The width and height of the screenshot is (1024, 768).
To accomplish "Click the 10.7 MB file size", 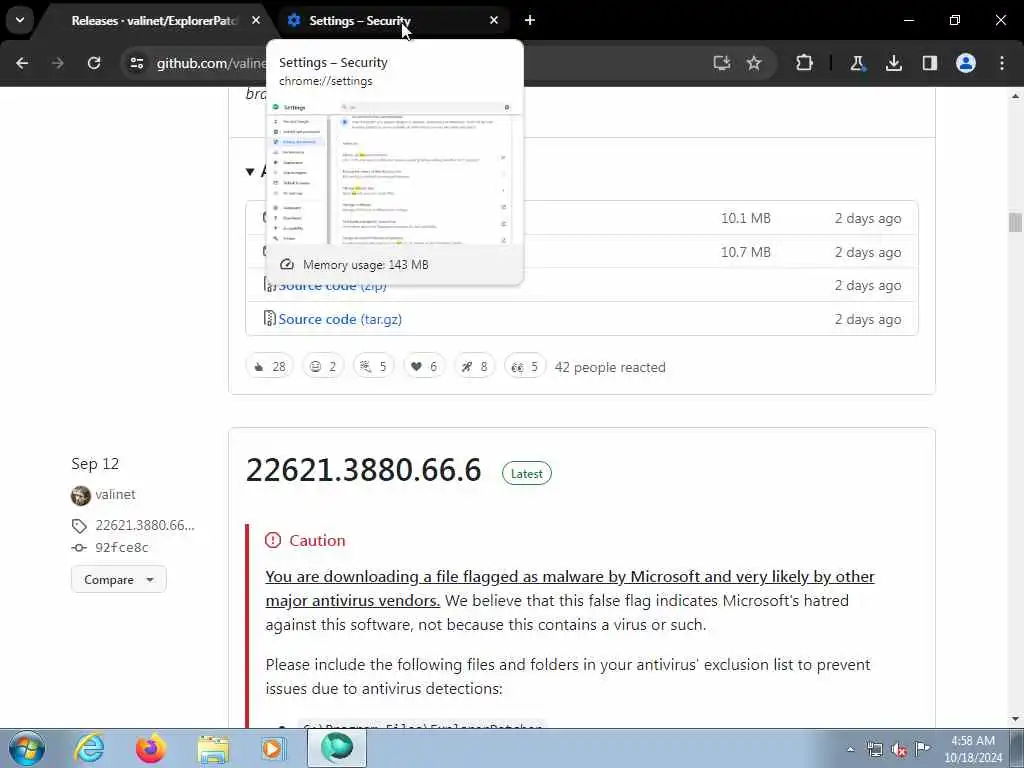I will coord(746,252).
